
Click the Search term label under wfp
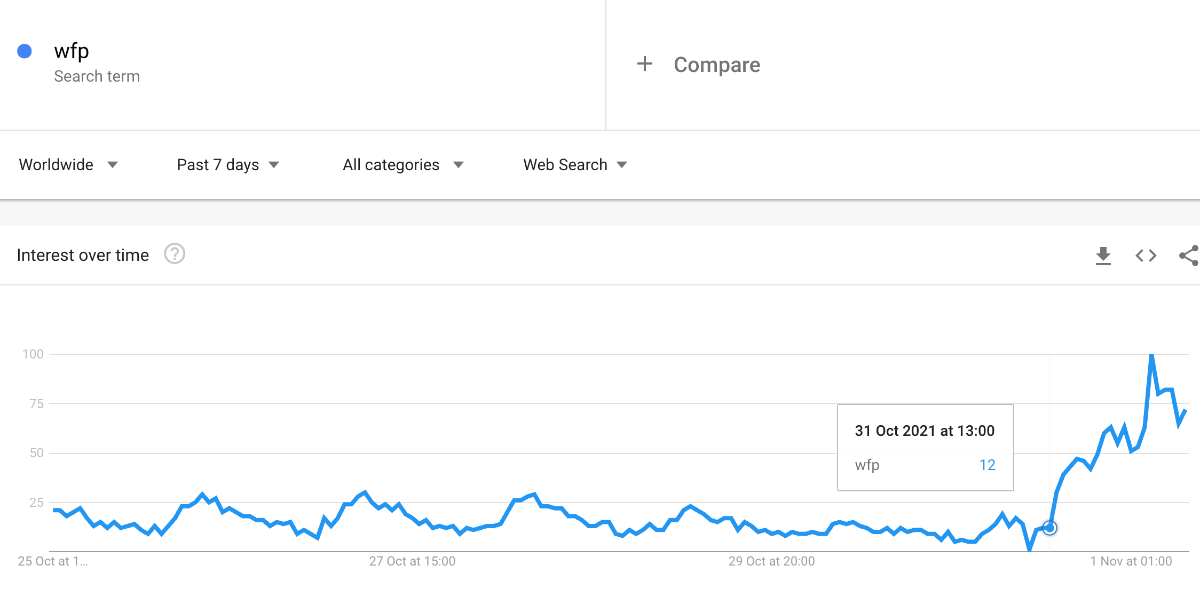click(x=97, y=77)
